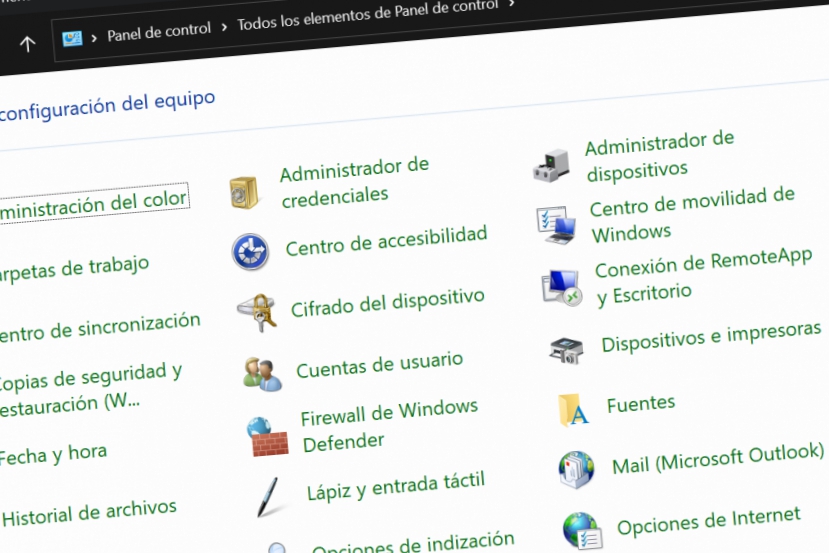Expand chevron before Panel de control breadcrumb
The height and width of the screenshot is (553, 829).
tap(94, 36)
